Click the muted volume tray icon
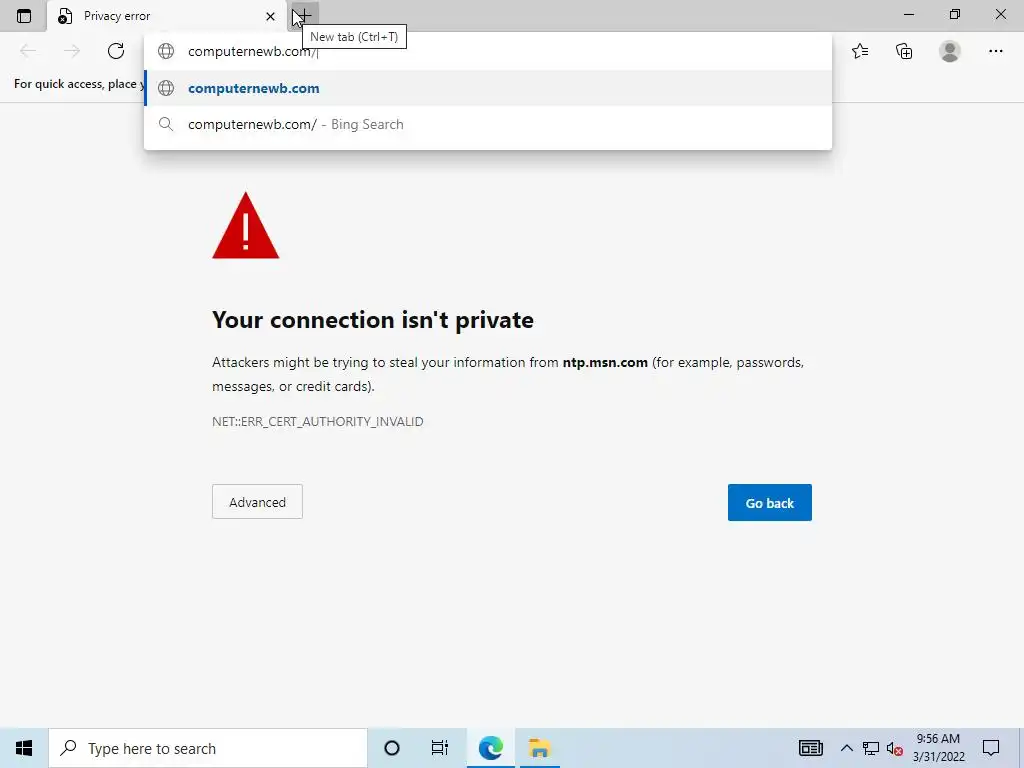 (x=895, y=749)
